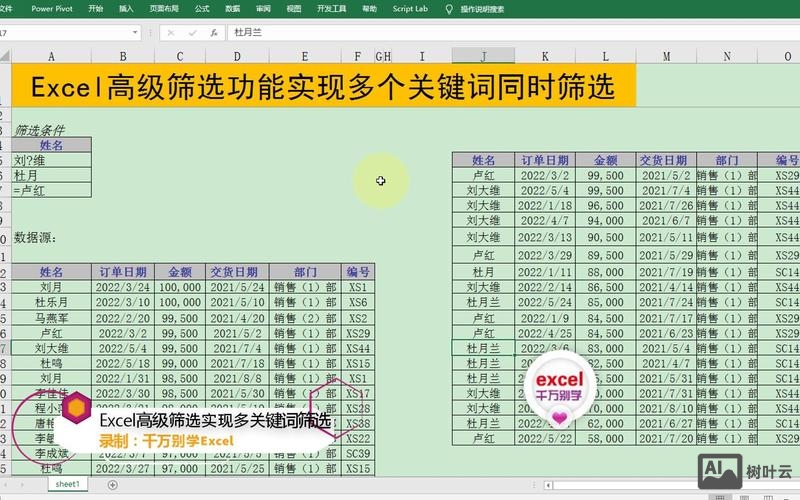Select the criteria cell 刘?维
800x500 pixels.
click(51, 160)
